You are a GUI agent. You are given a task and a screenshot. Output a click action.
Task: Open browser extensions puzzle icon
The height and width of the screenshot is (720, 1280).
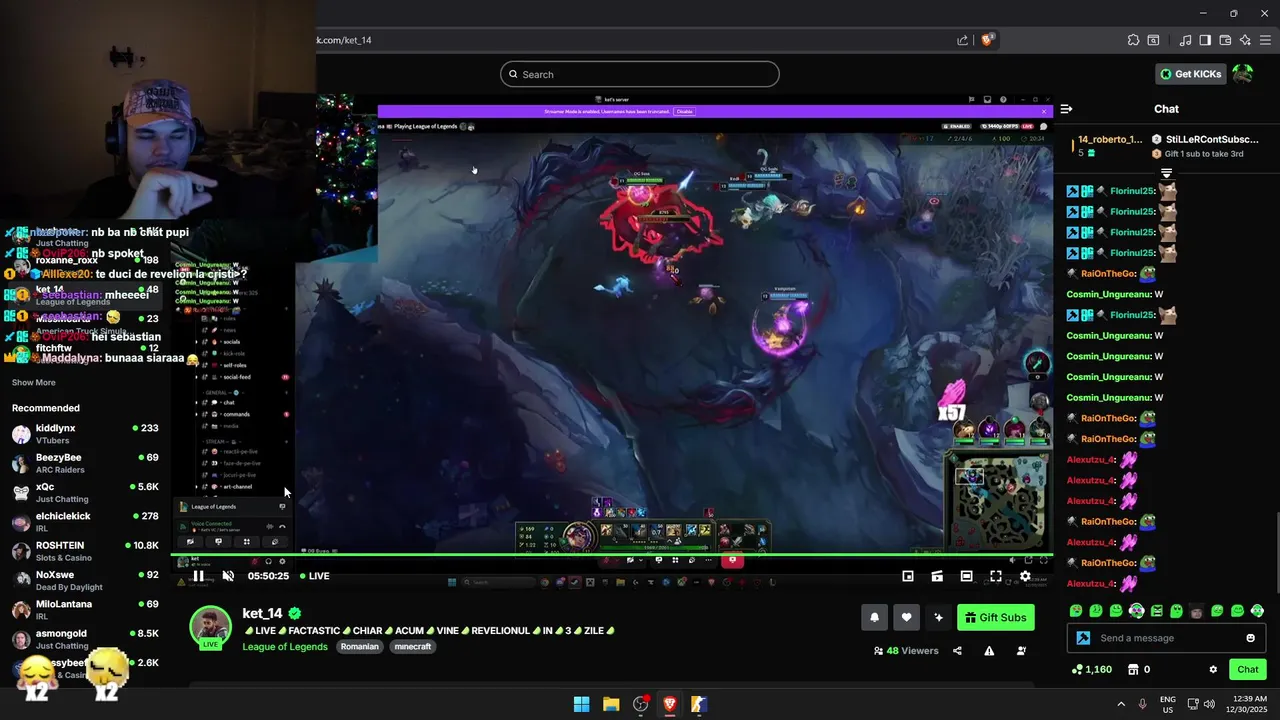(x=1133, y=40)
